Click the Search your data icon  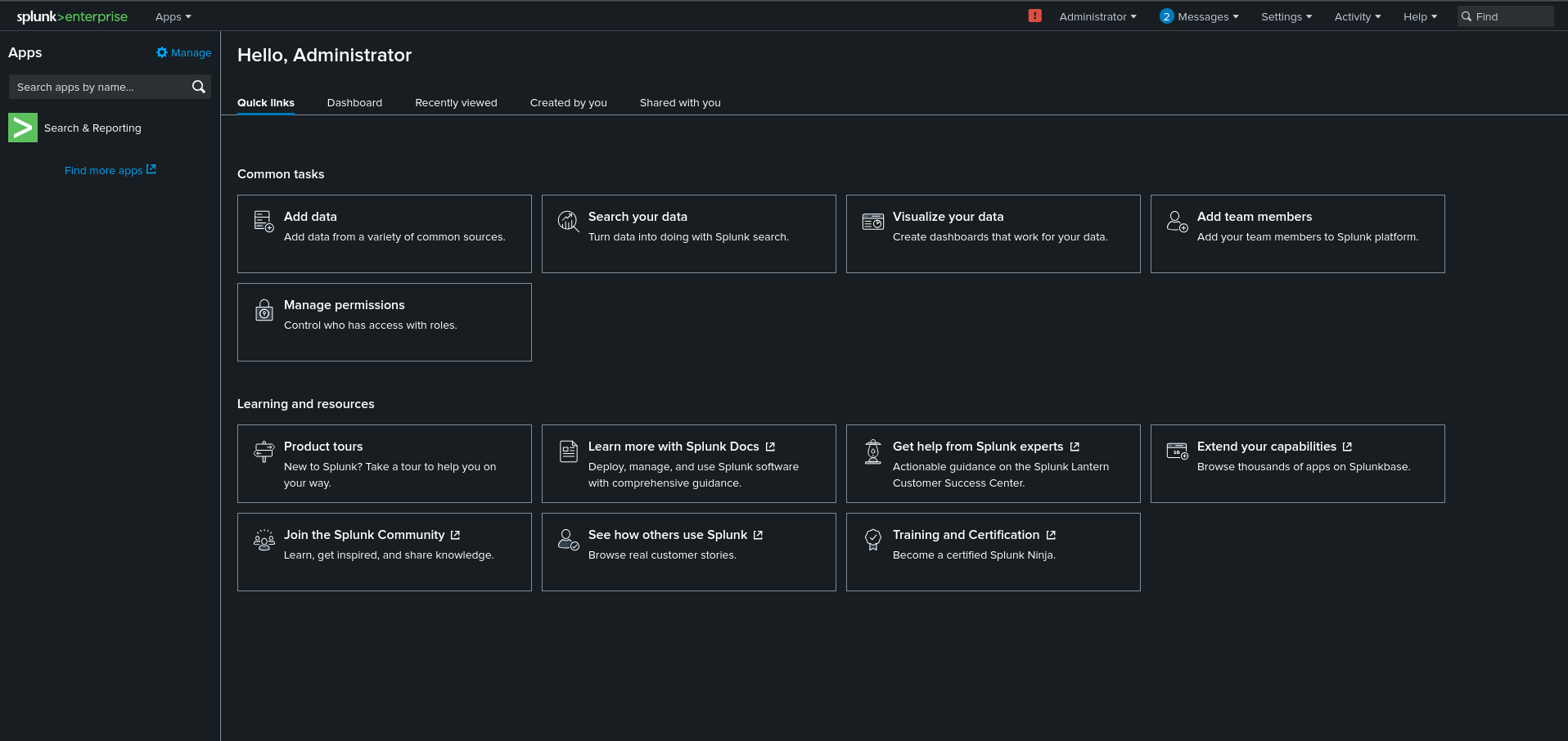tap(568, 221)
